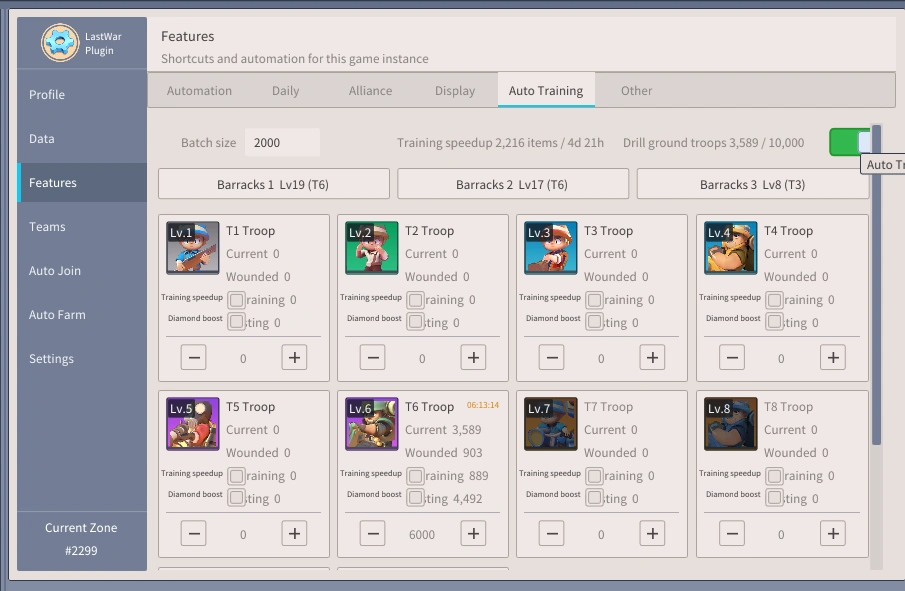
Task: Select Barracks 3 Lv8 (T3) button
Action: (753, 184)
